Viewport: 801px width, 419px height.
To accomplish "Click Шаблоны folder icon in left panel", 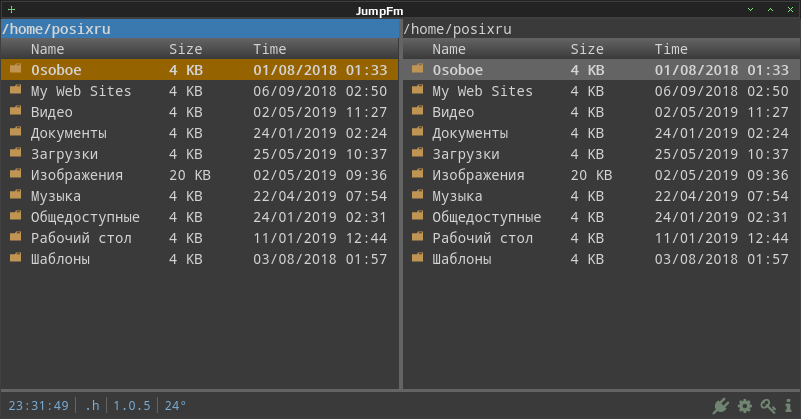I will [x=16, y=257].
